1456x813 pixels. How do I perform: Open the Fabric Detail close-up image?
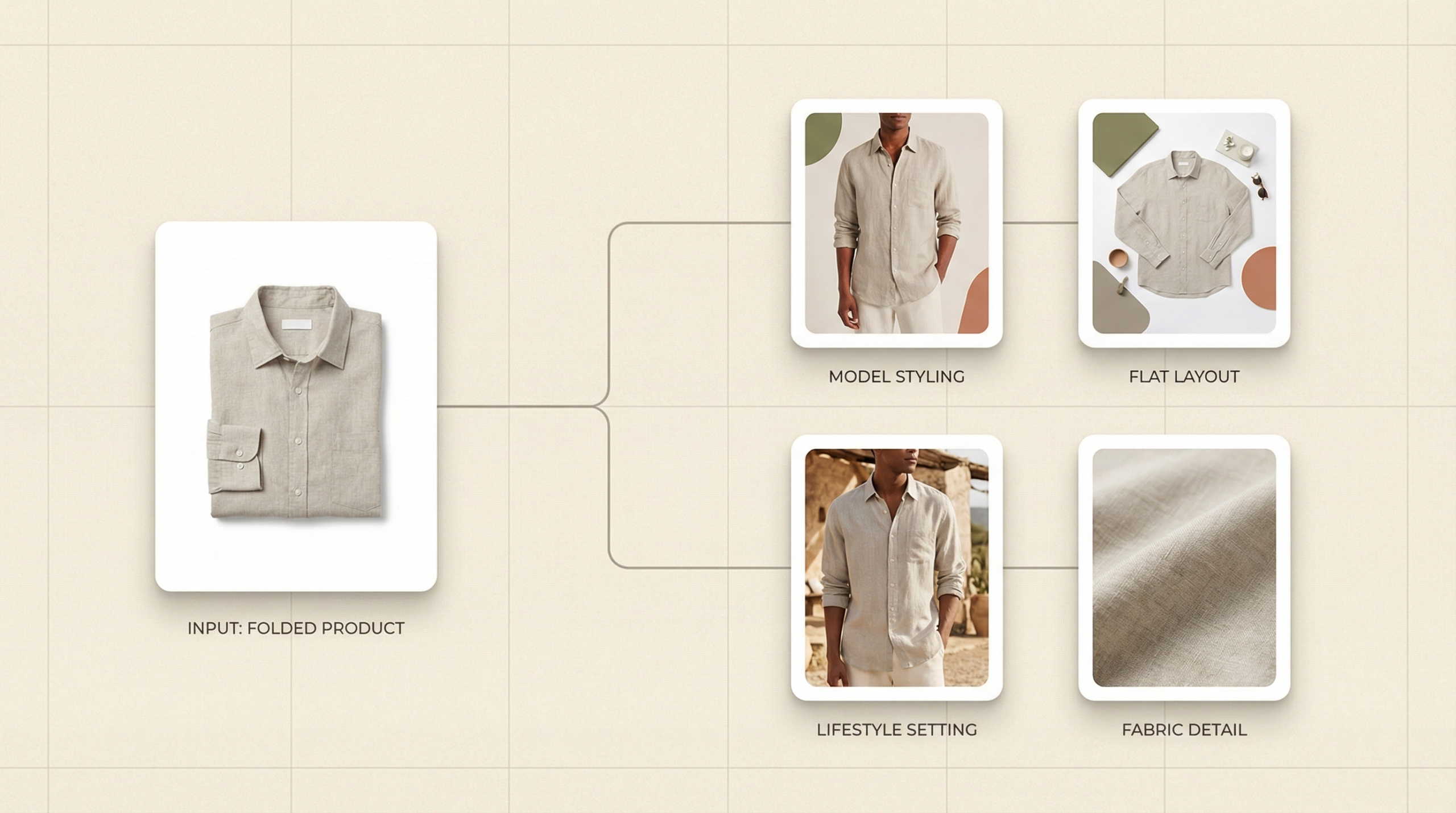[x=1184, y=567]
